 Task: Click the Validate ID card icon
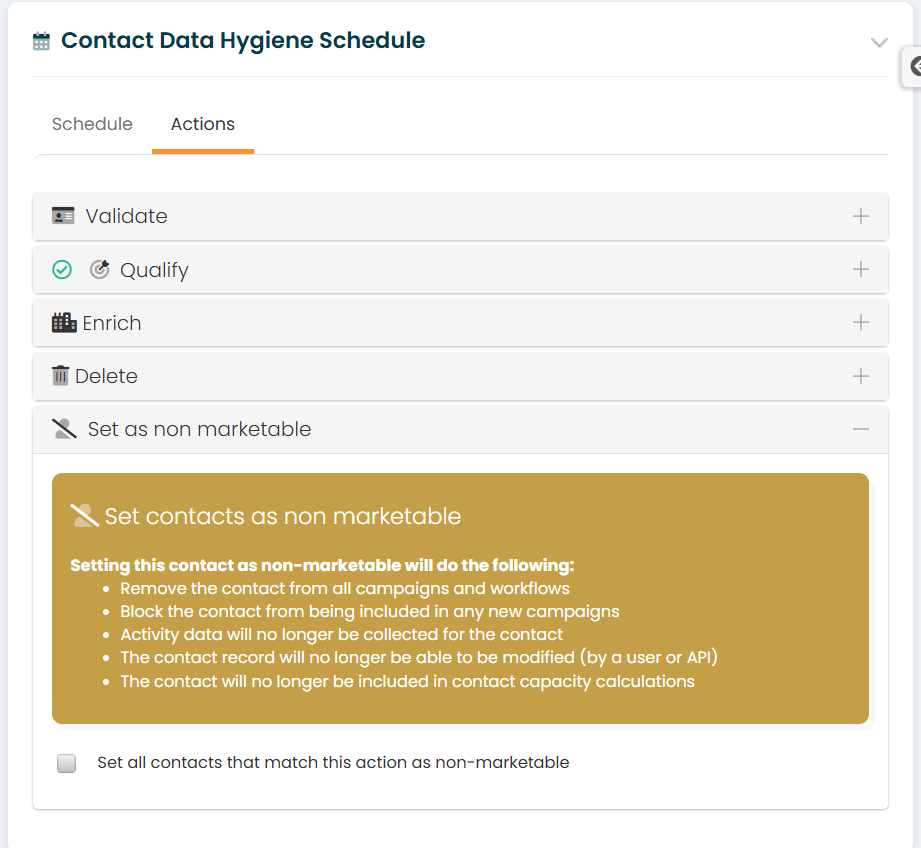[x=63, y=216]
